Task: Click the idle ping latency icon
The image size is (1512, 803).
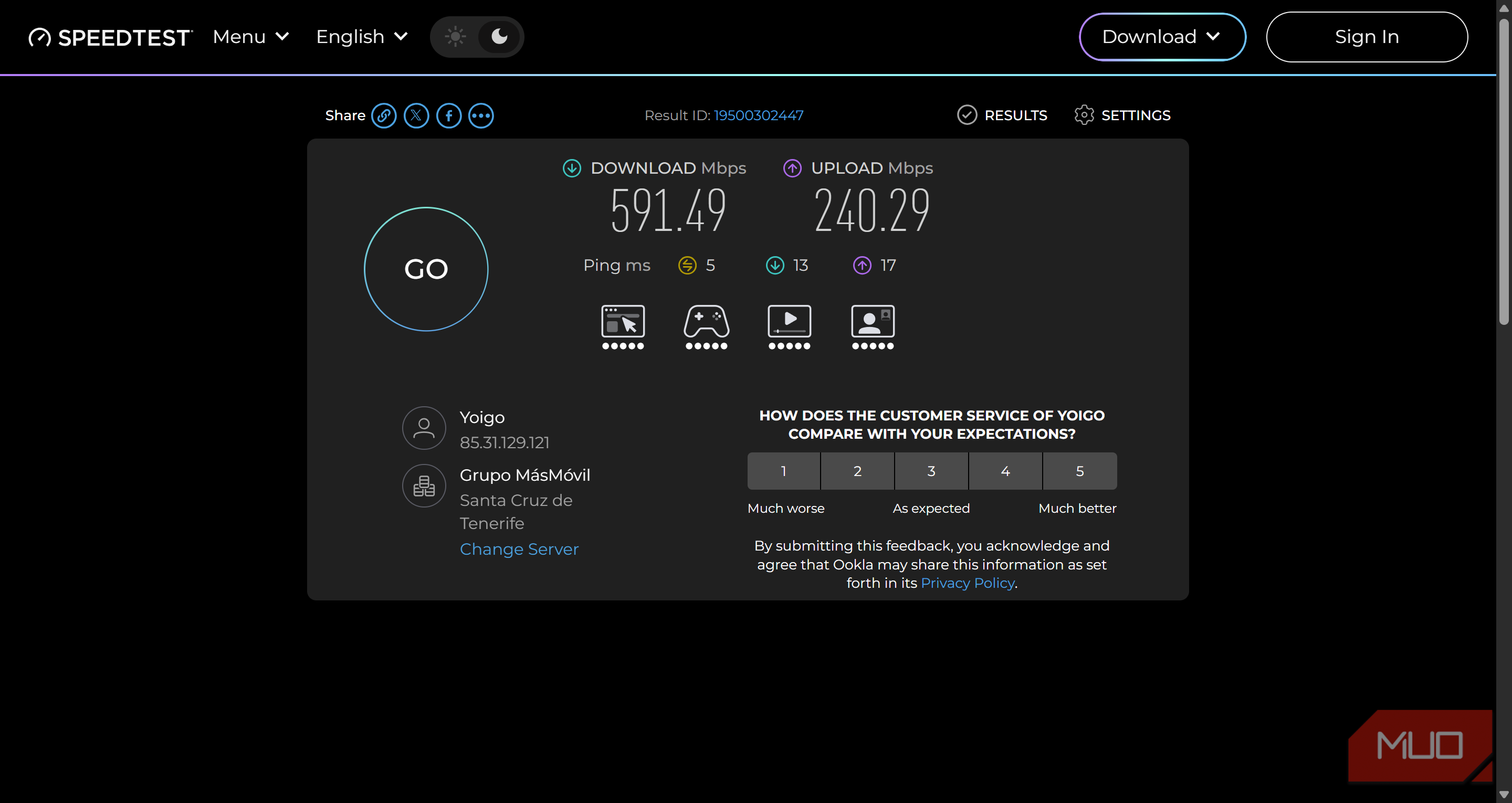Action: tap(687, 266)
